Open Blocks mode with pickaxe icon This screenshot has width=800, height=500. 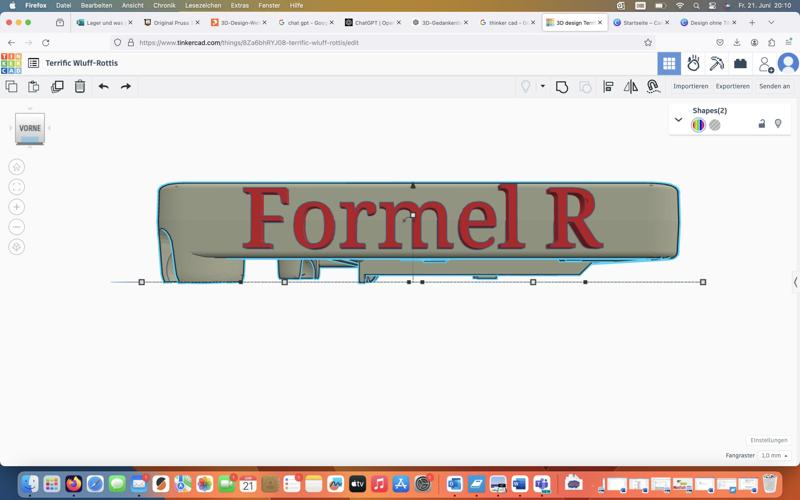pyautogui.click(x=717, y=64)
